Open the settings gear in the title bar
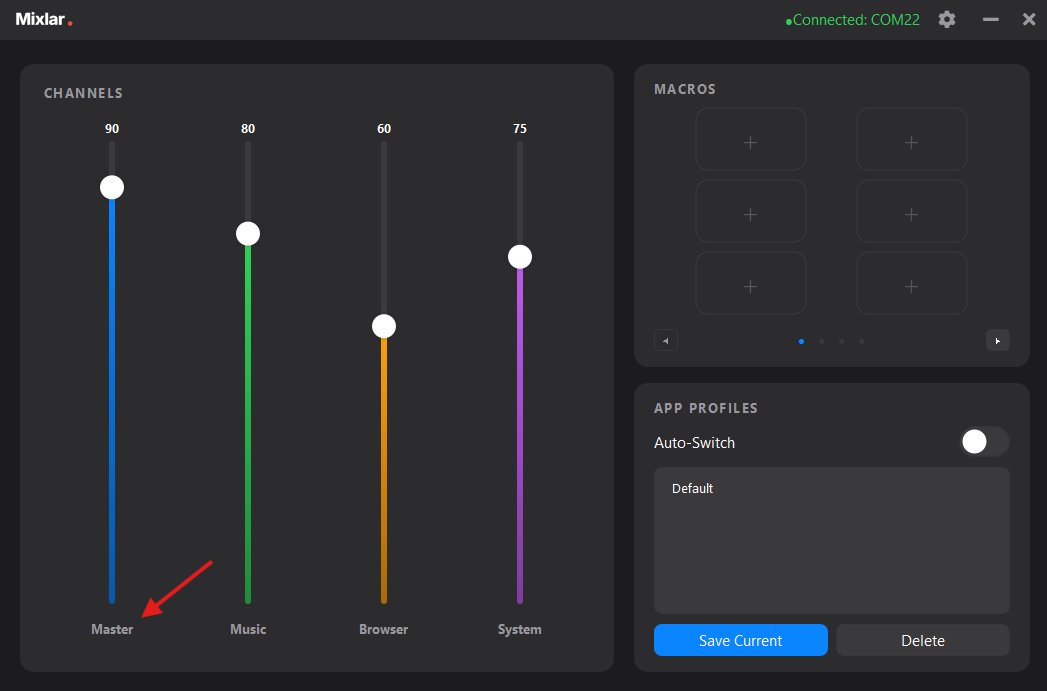Image resolution: width=1047 pixels, height=691 pixels. 946,19
